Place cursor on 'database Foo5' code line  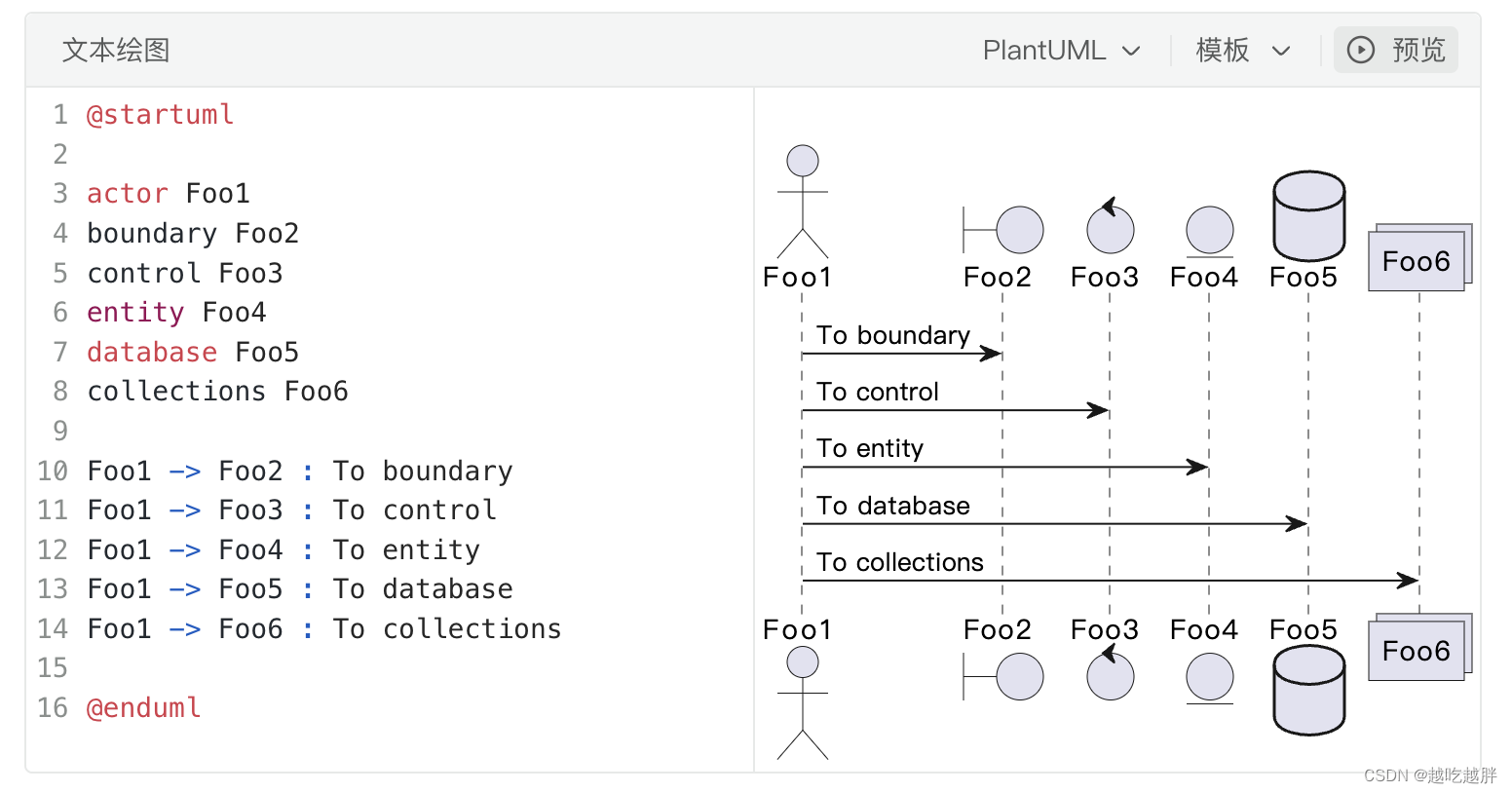(x=192, y=352)
